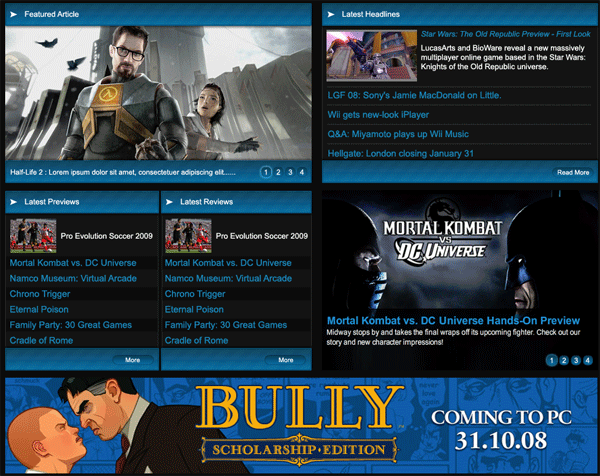Click Pro Evolution Soccer 2009 thumbnail in Previews
Viewport: 600px width, 476px height.
click(x=33, y=236)
